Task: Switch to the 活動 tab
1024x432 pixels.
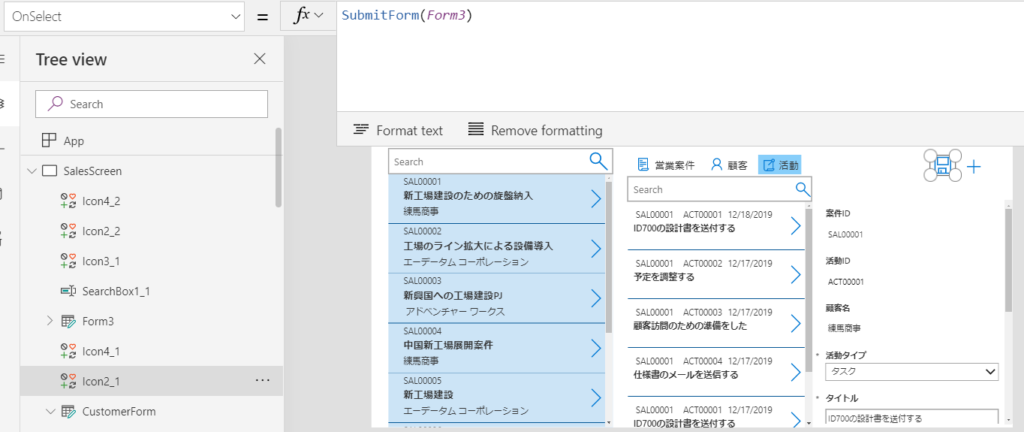Action: pos(780,165)
